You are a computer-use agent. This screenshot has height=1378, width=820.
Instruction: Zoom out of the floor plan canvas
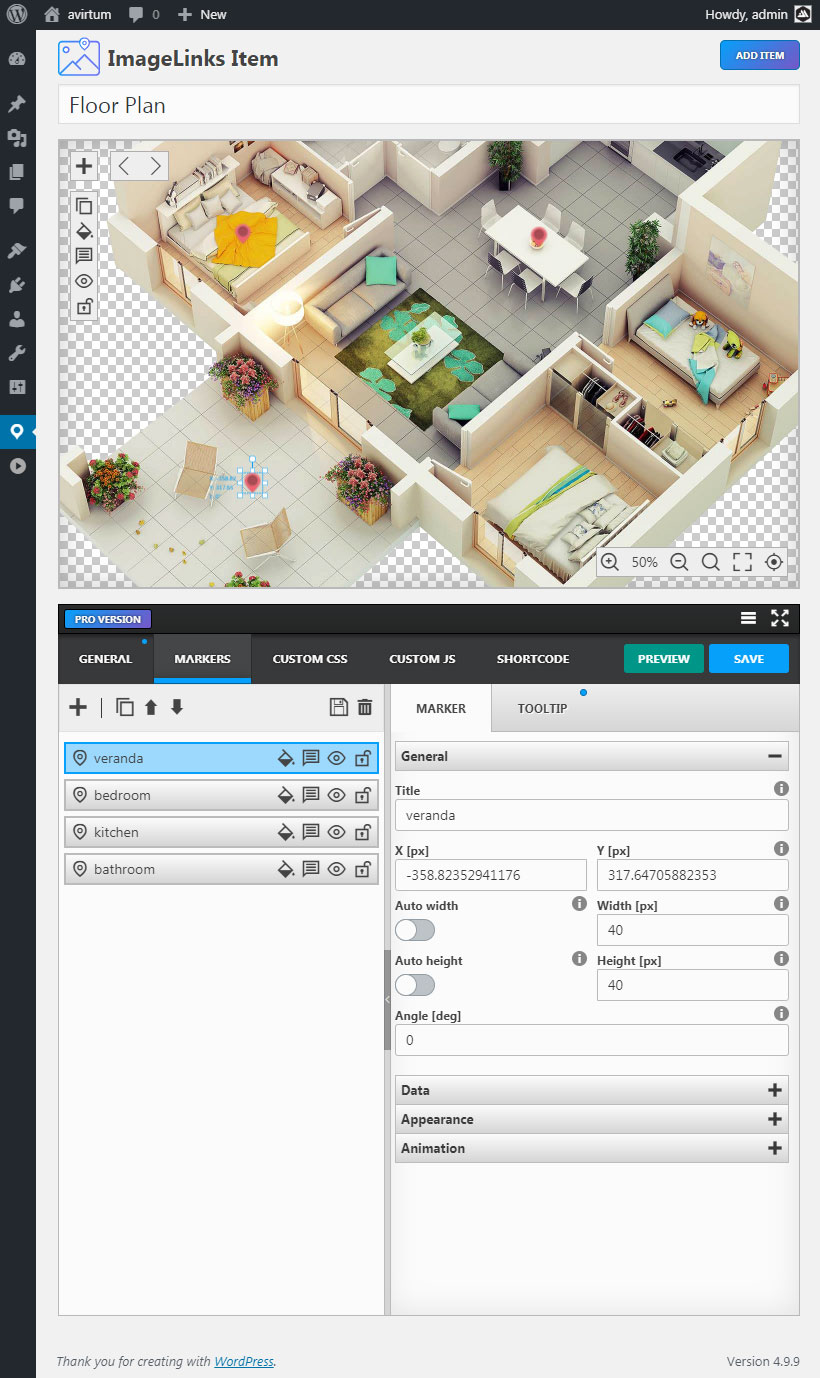pyautogui.click(x=679, y=562)
